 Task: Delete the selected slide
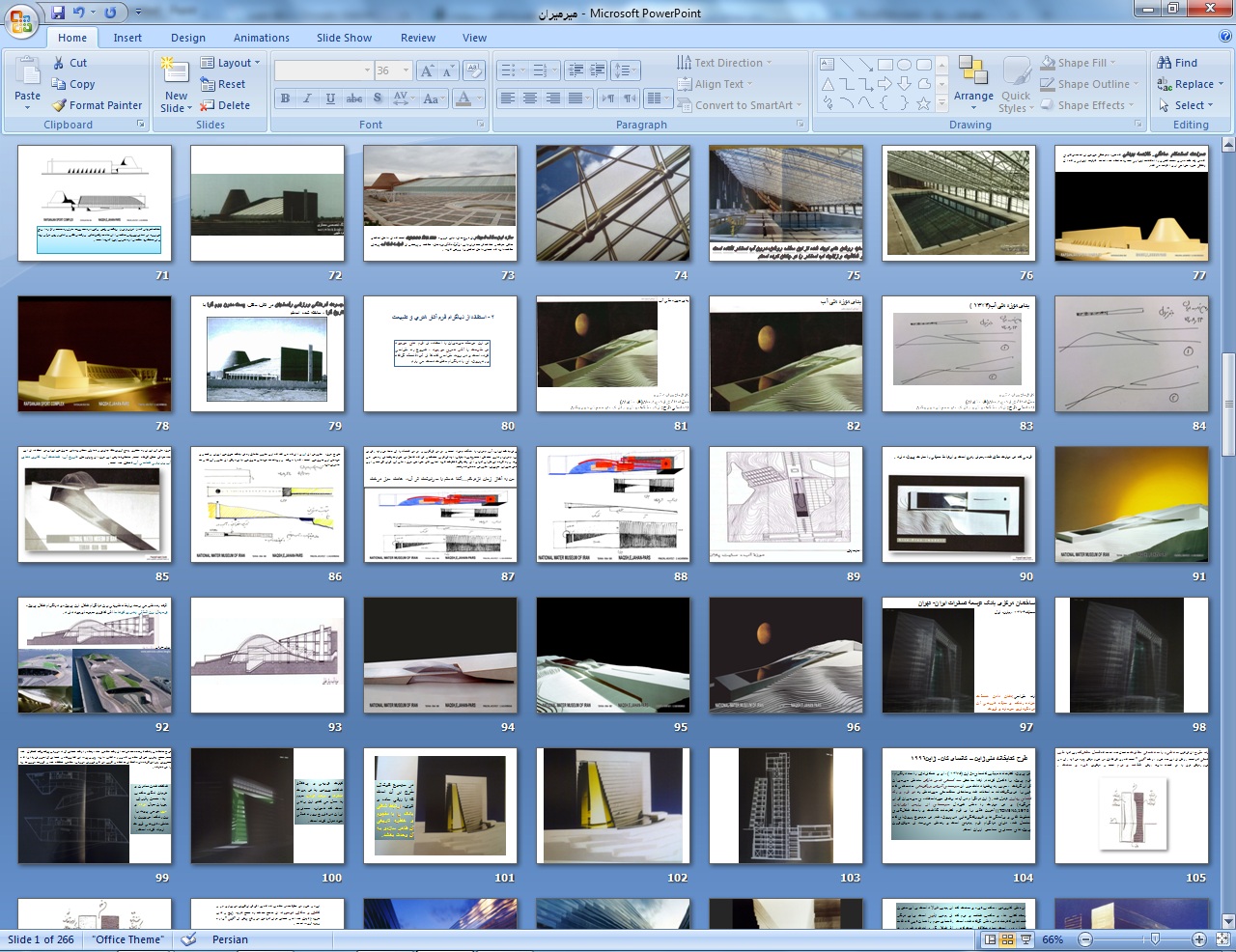pos(225,105)
